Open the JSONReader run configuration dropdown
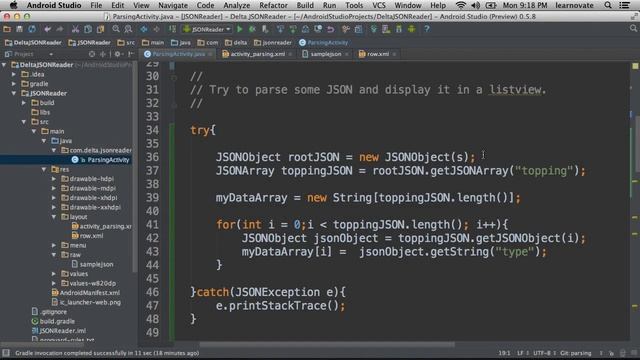 tap(207, 29)
